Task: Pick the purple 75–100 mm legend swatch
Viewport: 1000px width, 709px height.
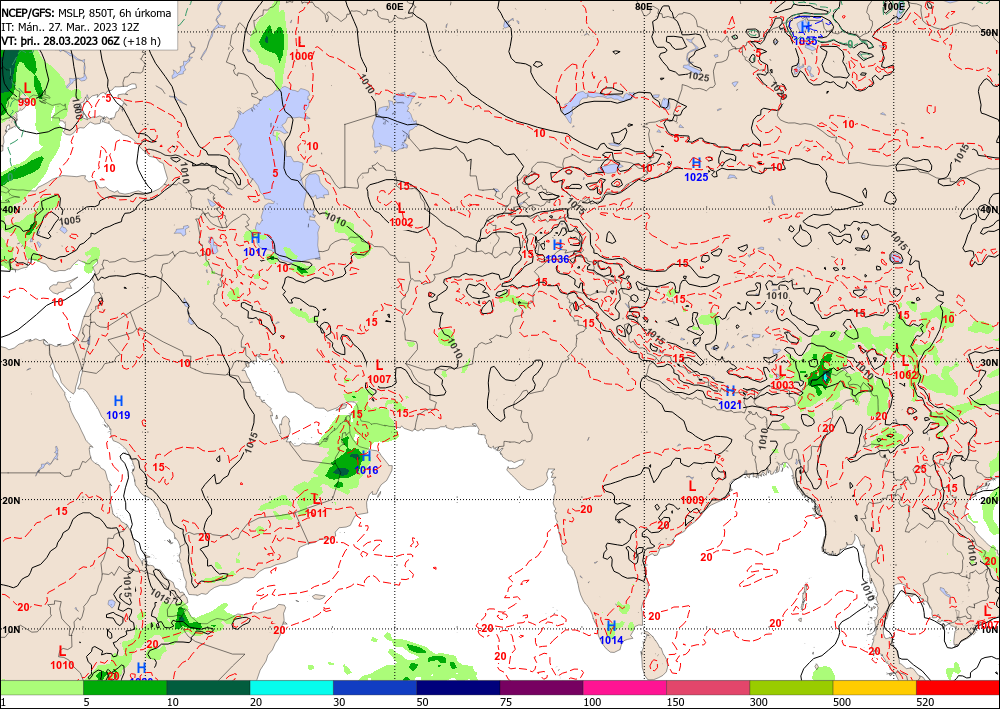Action: coord(541,688)
